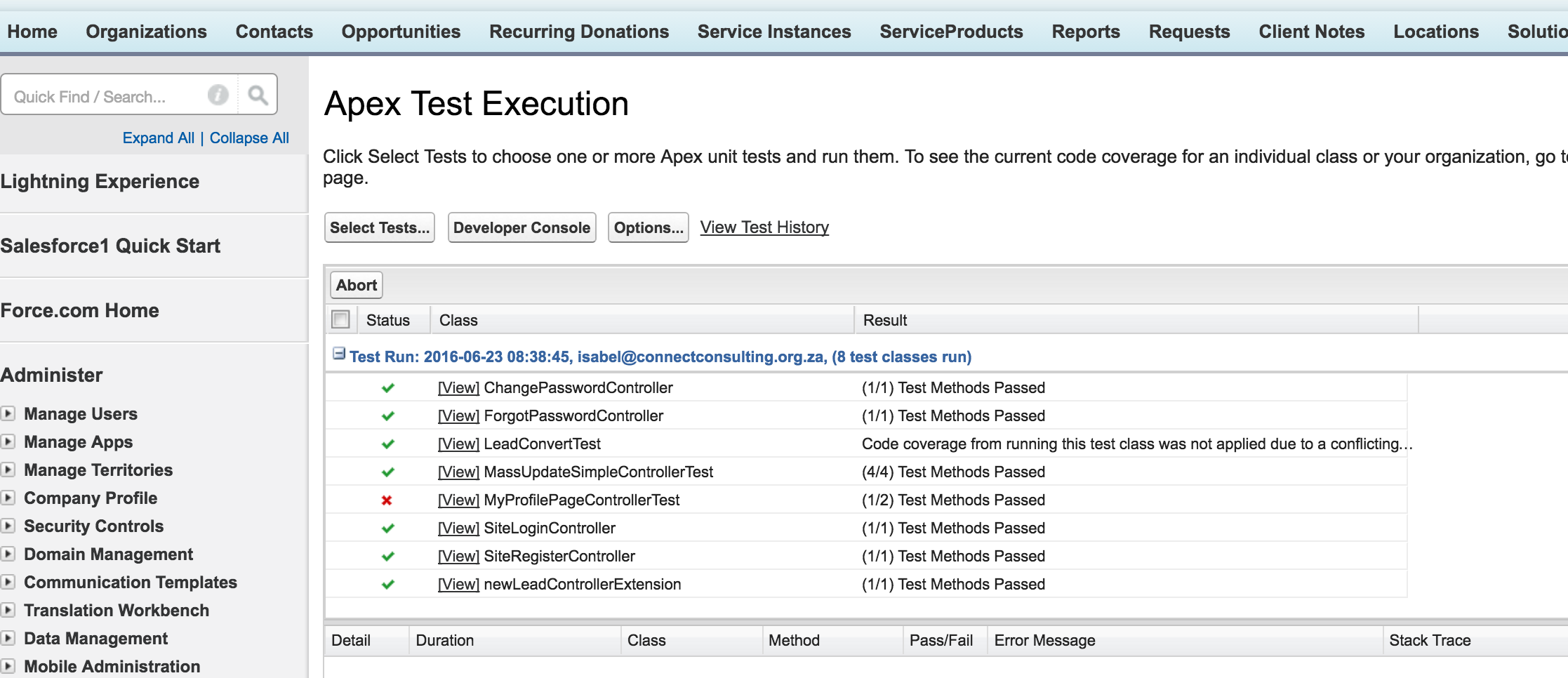Click the search magnifier icon
The width and height of the screenshot is (1568, 678).
tap(258, 95)
